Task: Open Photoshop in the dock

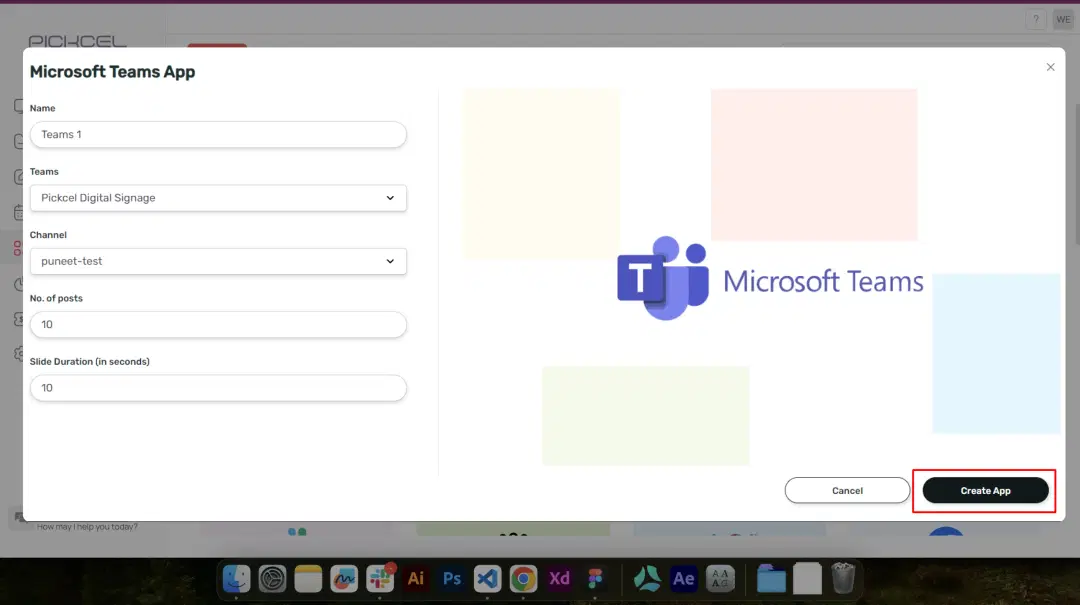Action: tap(452, 578)
